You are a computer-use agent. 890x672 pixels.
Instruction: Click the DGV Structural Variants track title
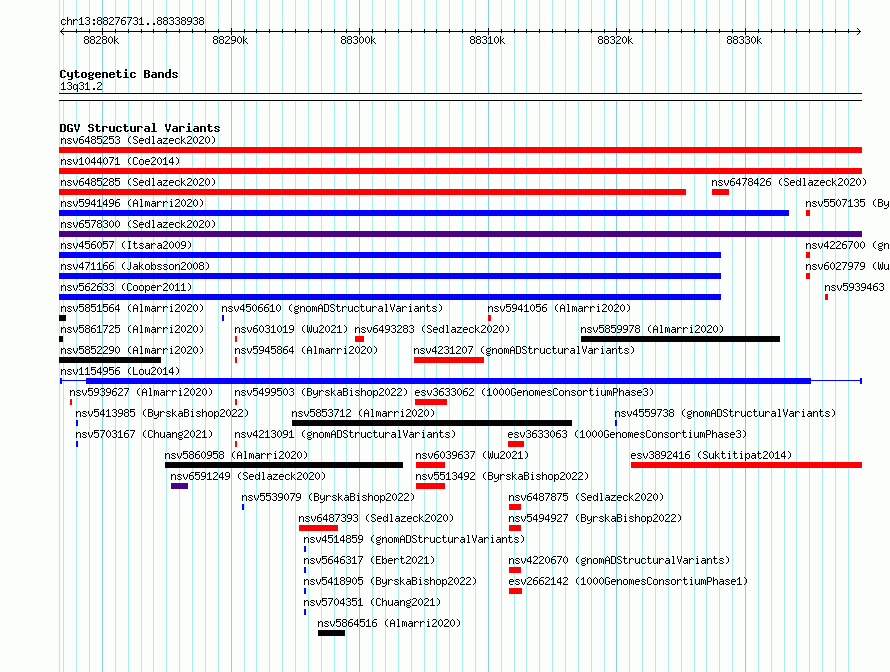tap(140, 128)
